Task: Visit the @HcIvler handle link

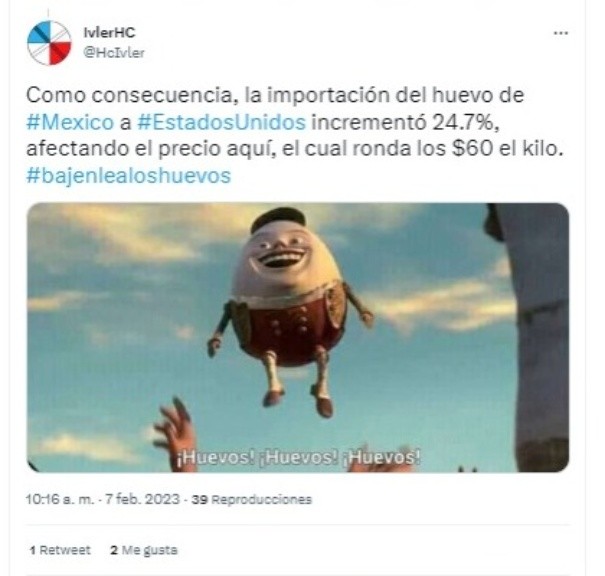Action: tap(114, 53)
